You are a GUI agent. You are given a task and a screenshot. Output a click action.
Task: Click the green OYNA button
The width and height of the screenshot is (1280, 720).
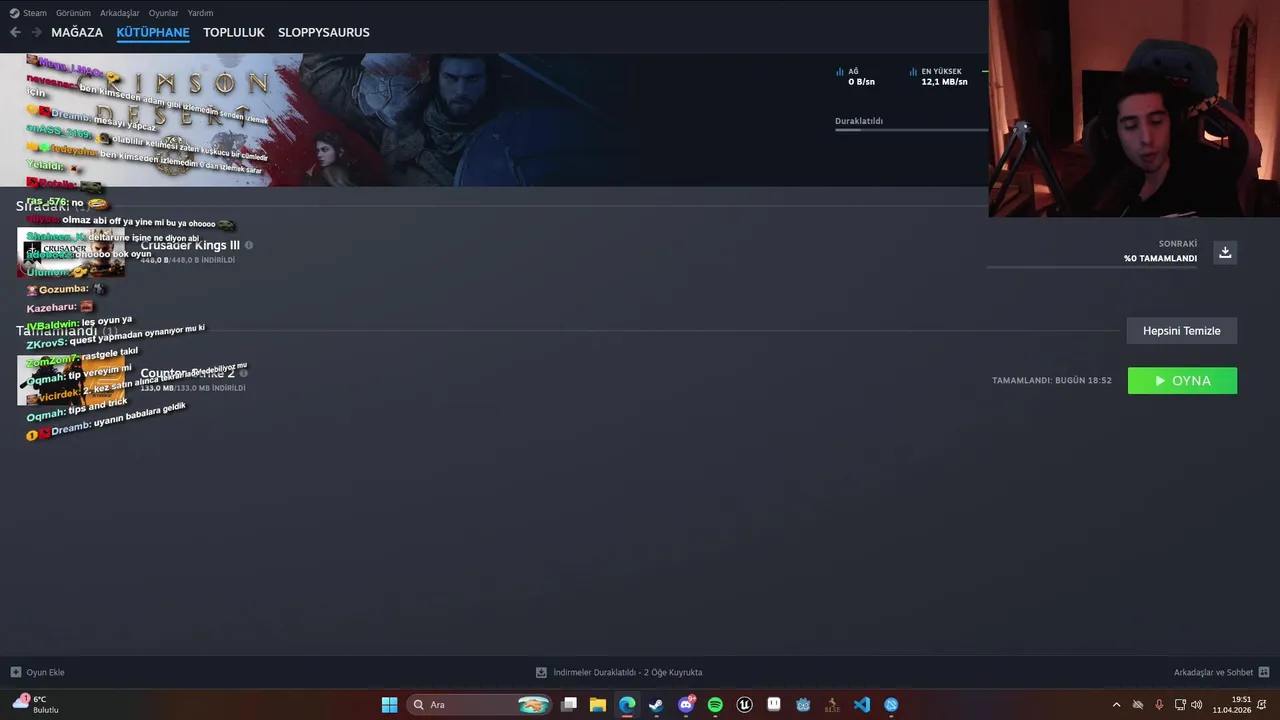click(1182, 381)
